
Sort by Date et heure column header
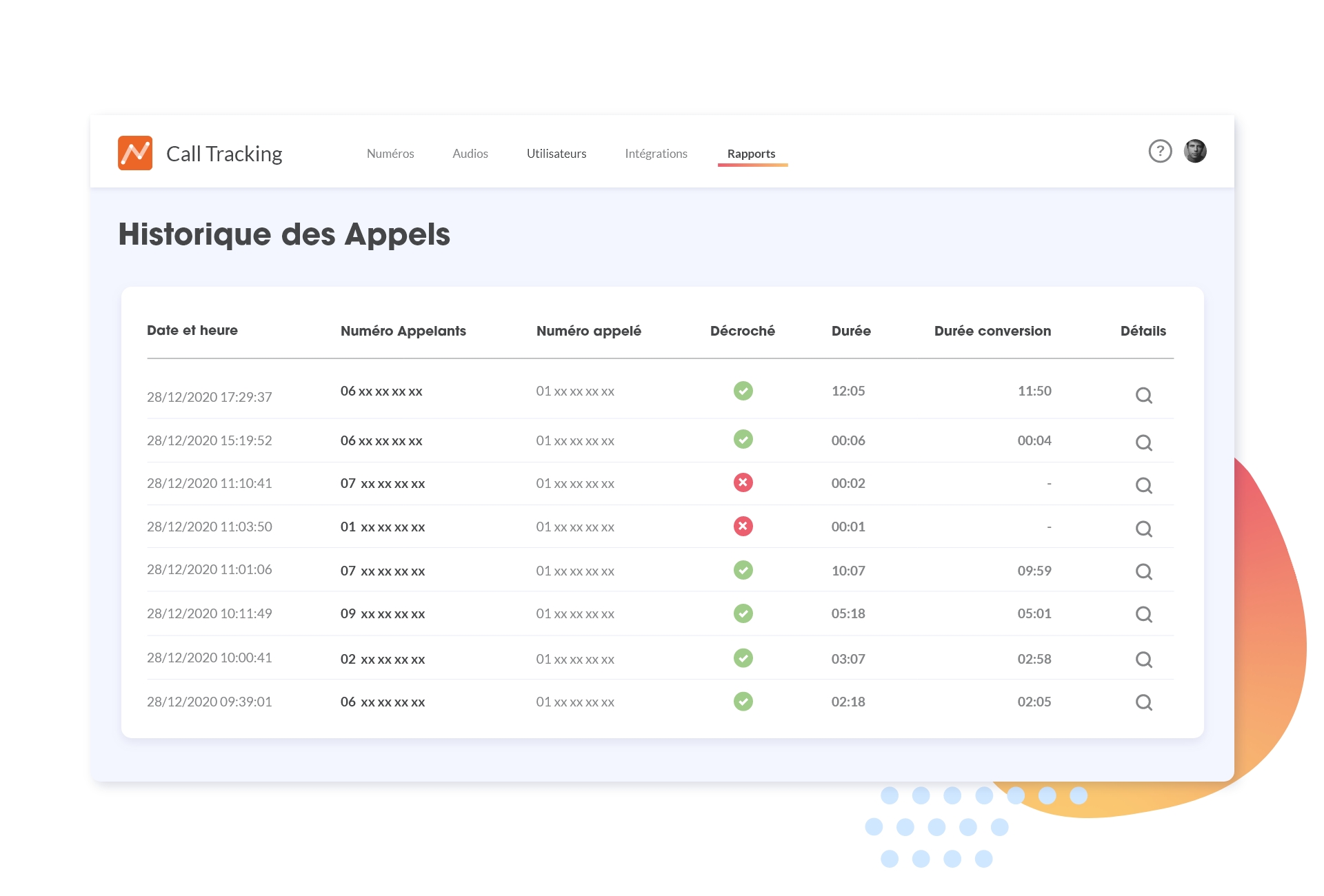coord(192,330)
